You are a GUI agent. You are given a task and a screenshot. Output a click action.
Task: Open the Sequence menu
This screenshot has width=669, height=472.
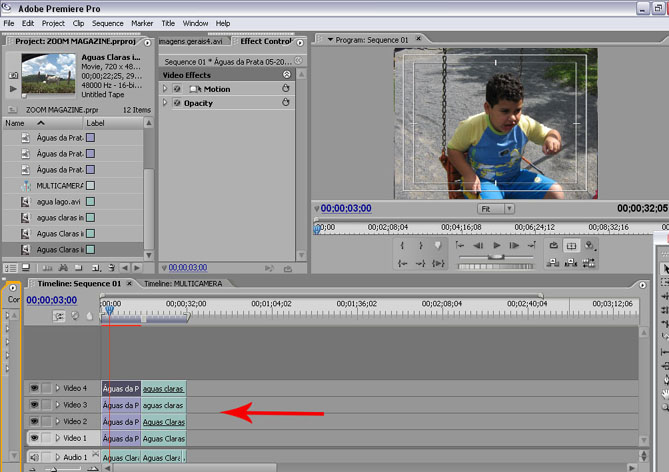coord(107,23)
